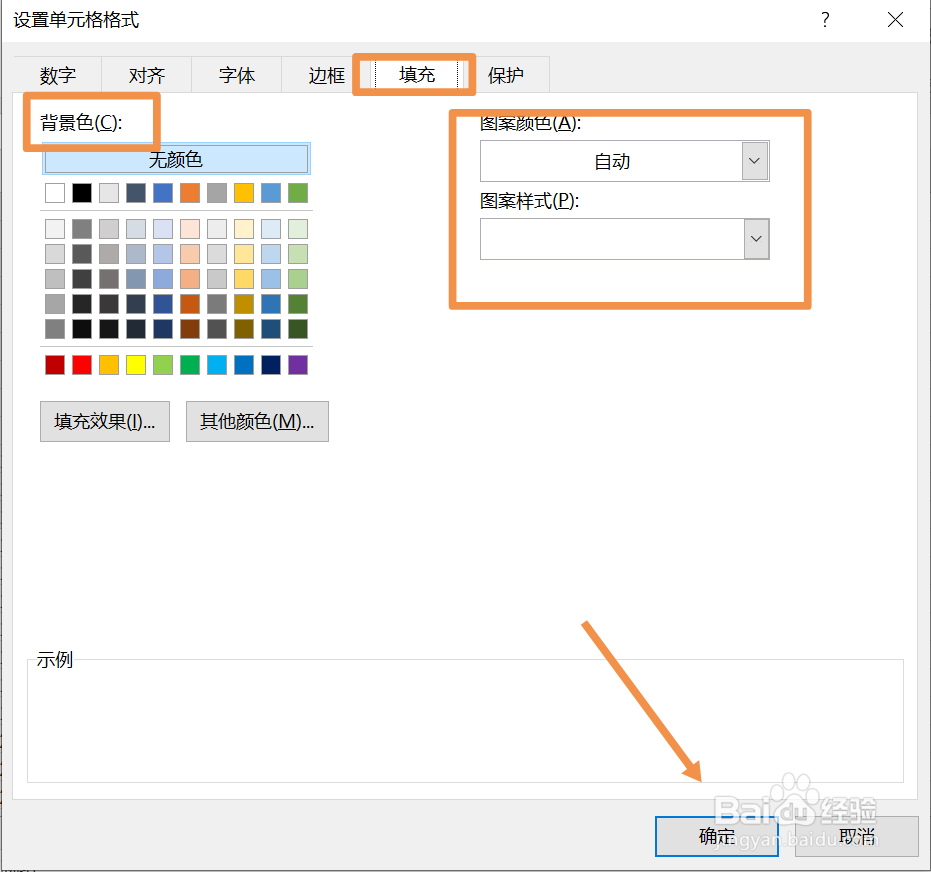Select the dark navy standard color
The width and height of the screenshot is (931, 872).
pos(271,365)
